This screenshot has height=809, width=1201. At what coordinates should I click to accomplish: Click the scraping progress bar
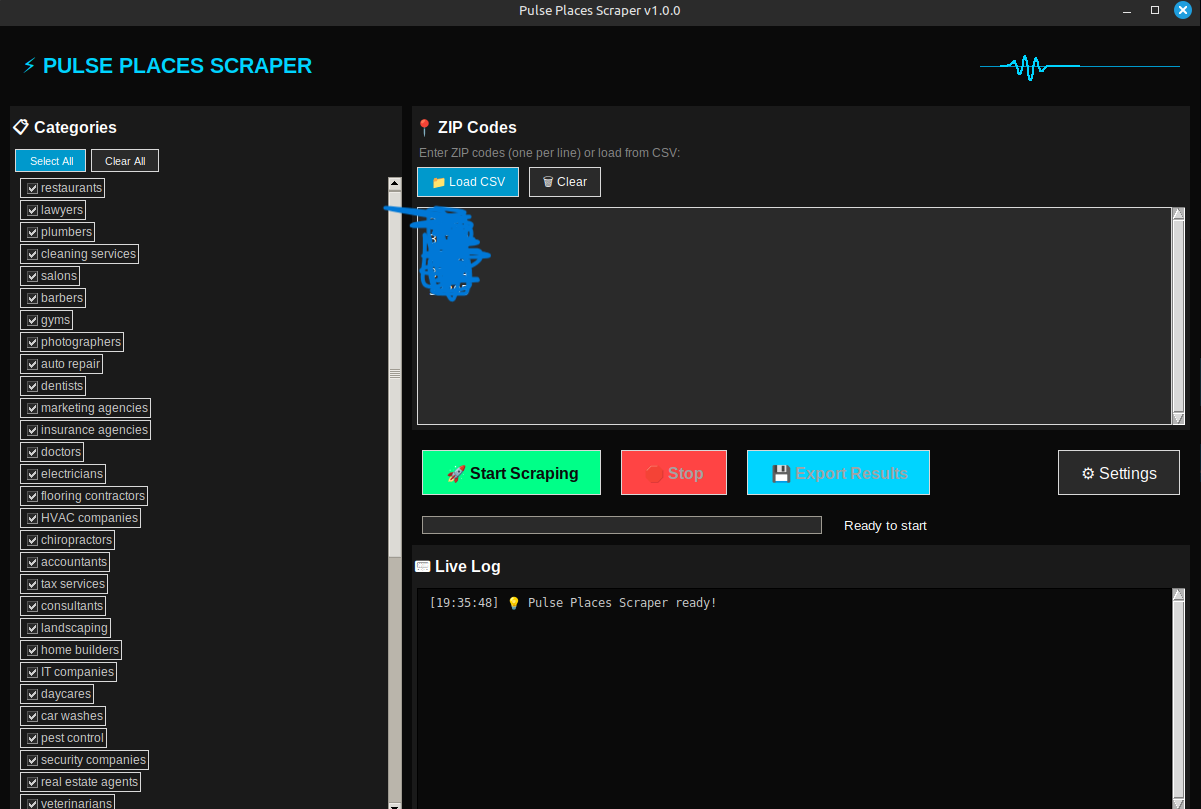(621, 524)
